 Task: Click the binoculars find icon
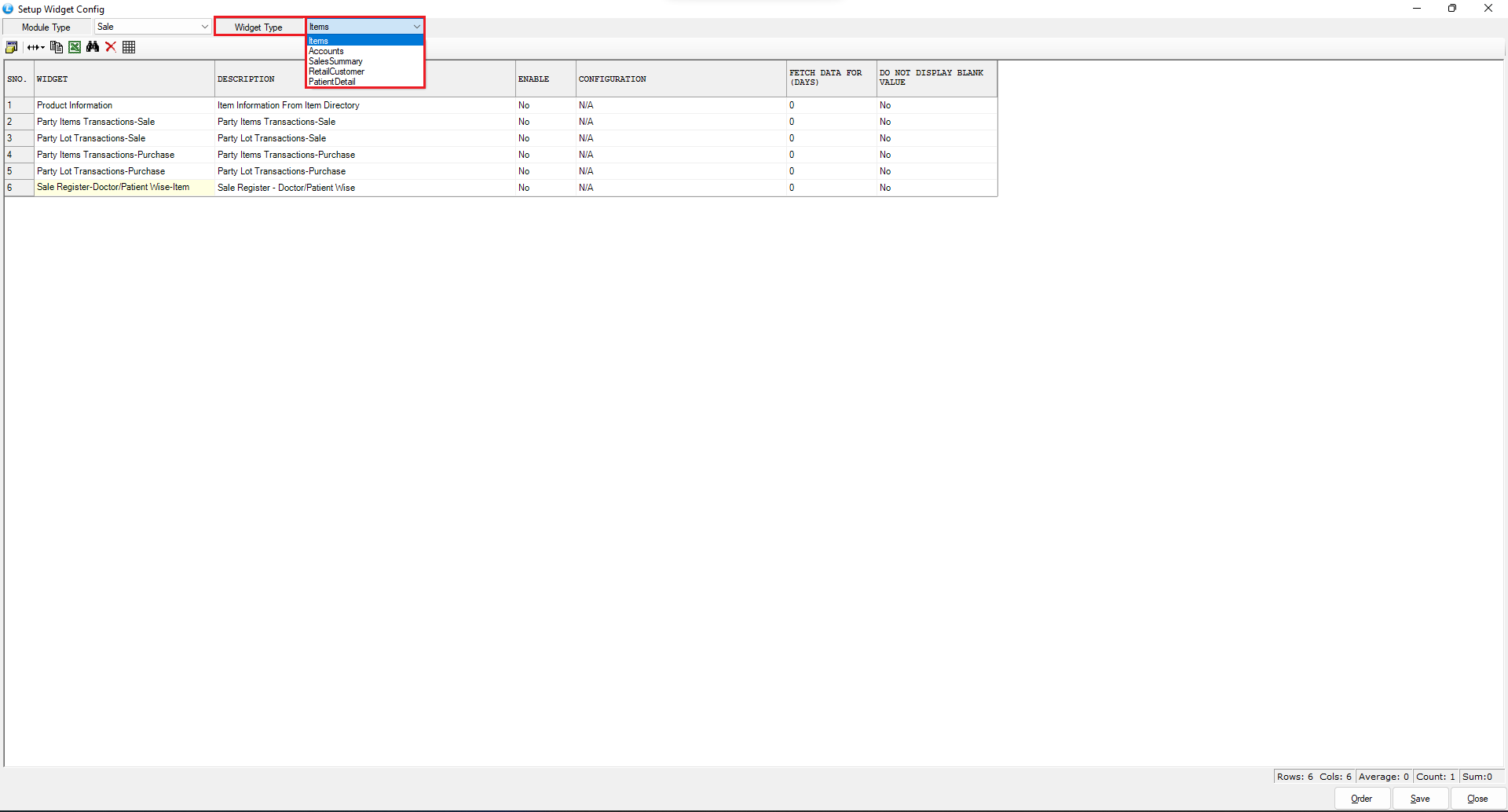click(93, 47)
